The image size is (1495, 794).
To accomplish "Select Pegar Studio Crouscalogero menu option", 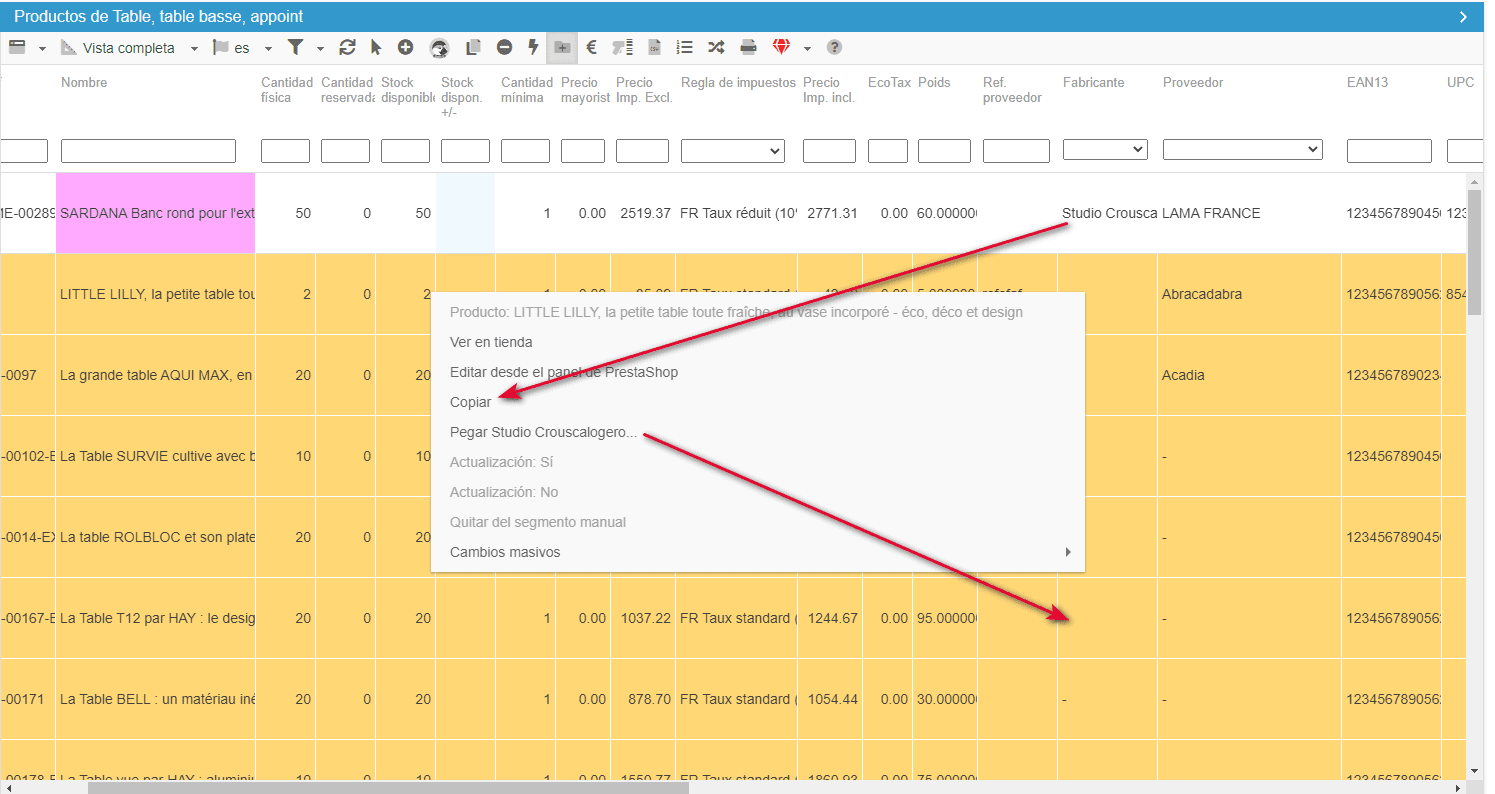I will (543, 432).
